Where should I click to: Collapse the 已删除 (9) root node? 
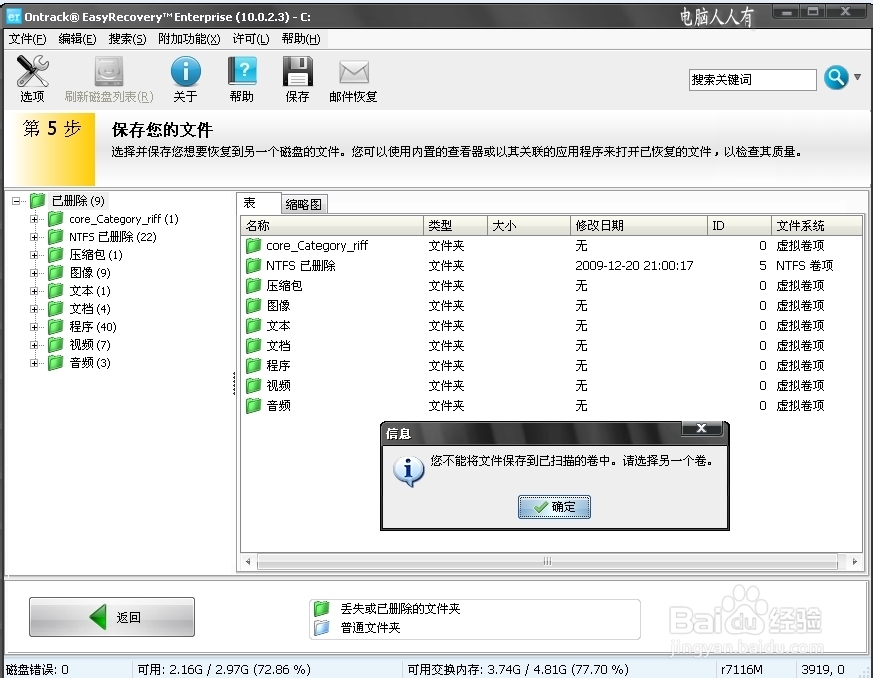16,201
